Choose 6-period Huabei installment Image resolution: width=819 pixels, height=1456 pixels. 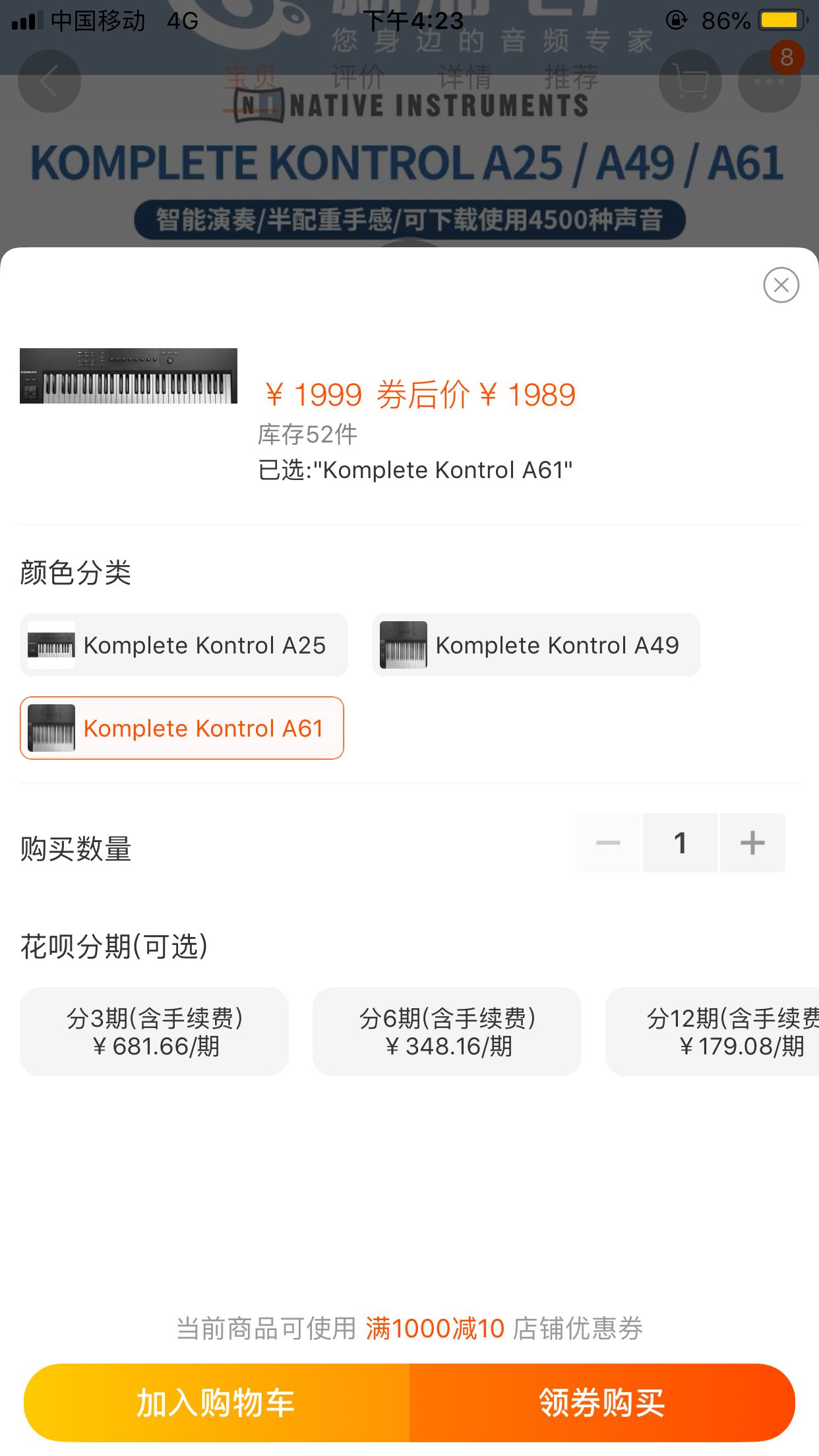coord(447,1031)
